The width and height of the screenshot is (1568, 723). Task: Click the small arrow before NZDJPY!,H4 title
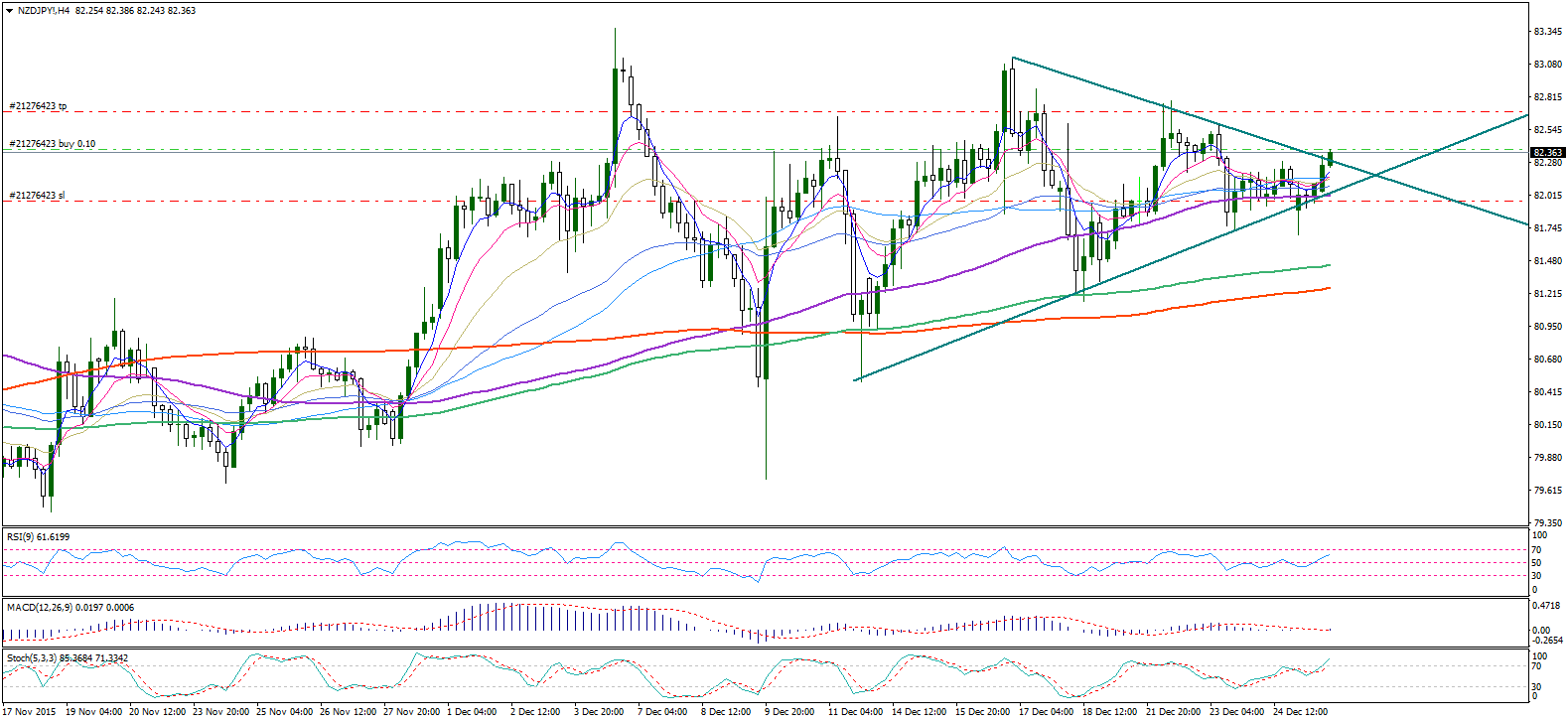tap(9, 10)
